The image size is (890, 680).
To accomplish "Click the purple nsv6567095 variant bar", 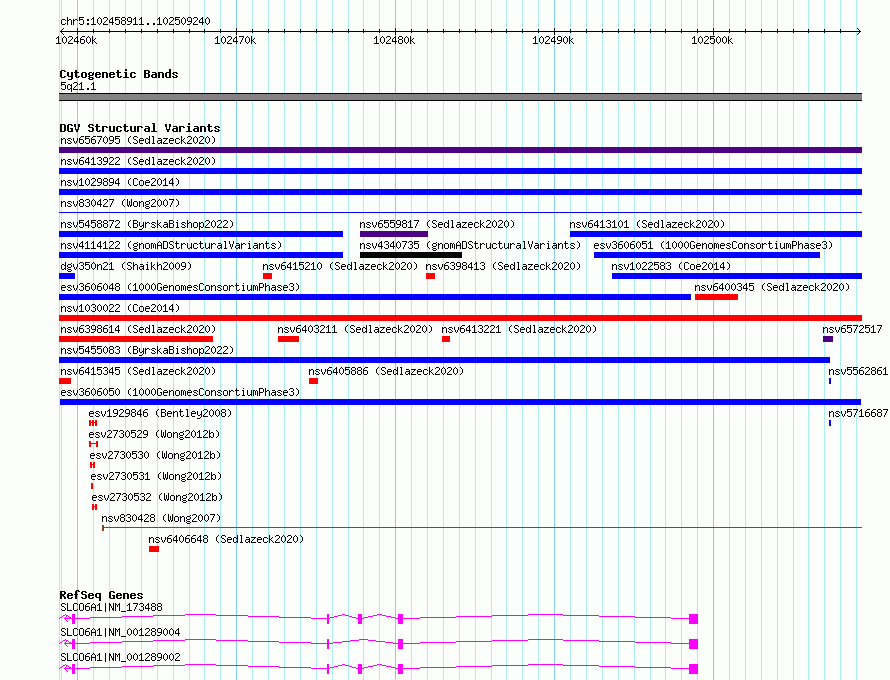I will (x=460, y=150).
